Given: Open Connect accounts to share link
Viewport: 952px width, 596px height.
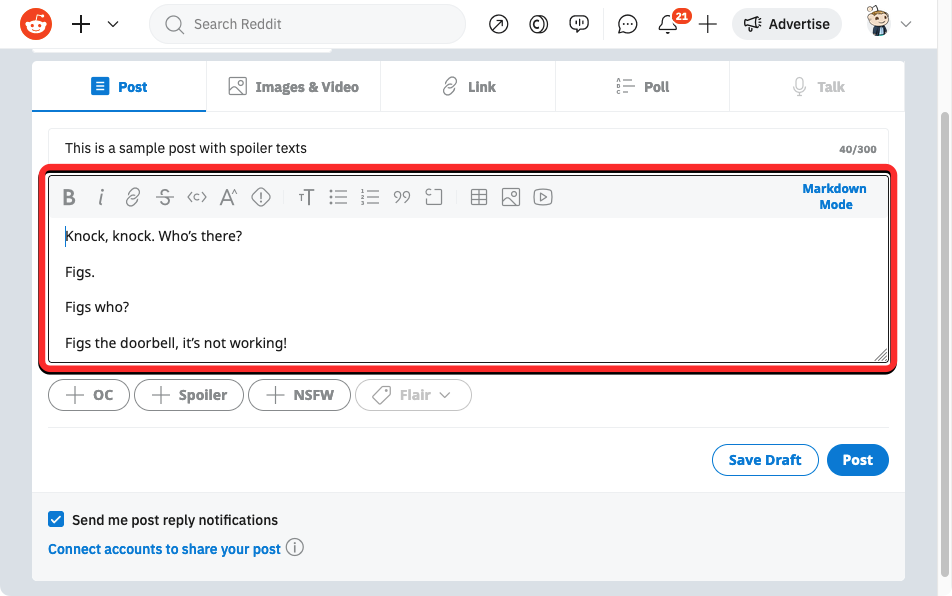Looking at the screenshot, I should 164,549.
